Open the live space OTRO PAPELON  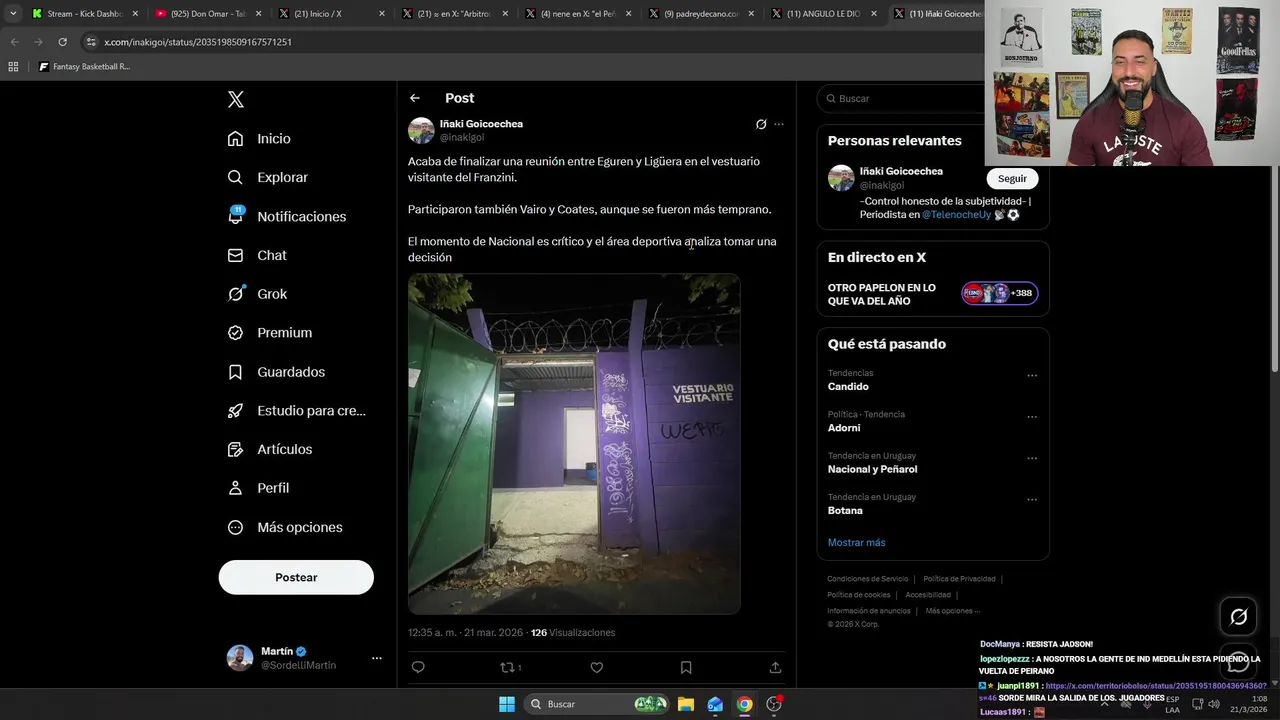pyautogui.click(x=933, y=294)
